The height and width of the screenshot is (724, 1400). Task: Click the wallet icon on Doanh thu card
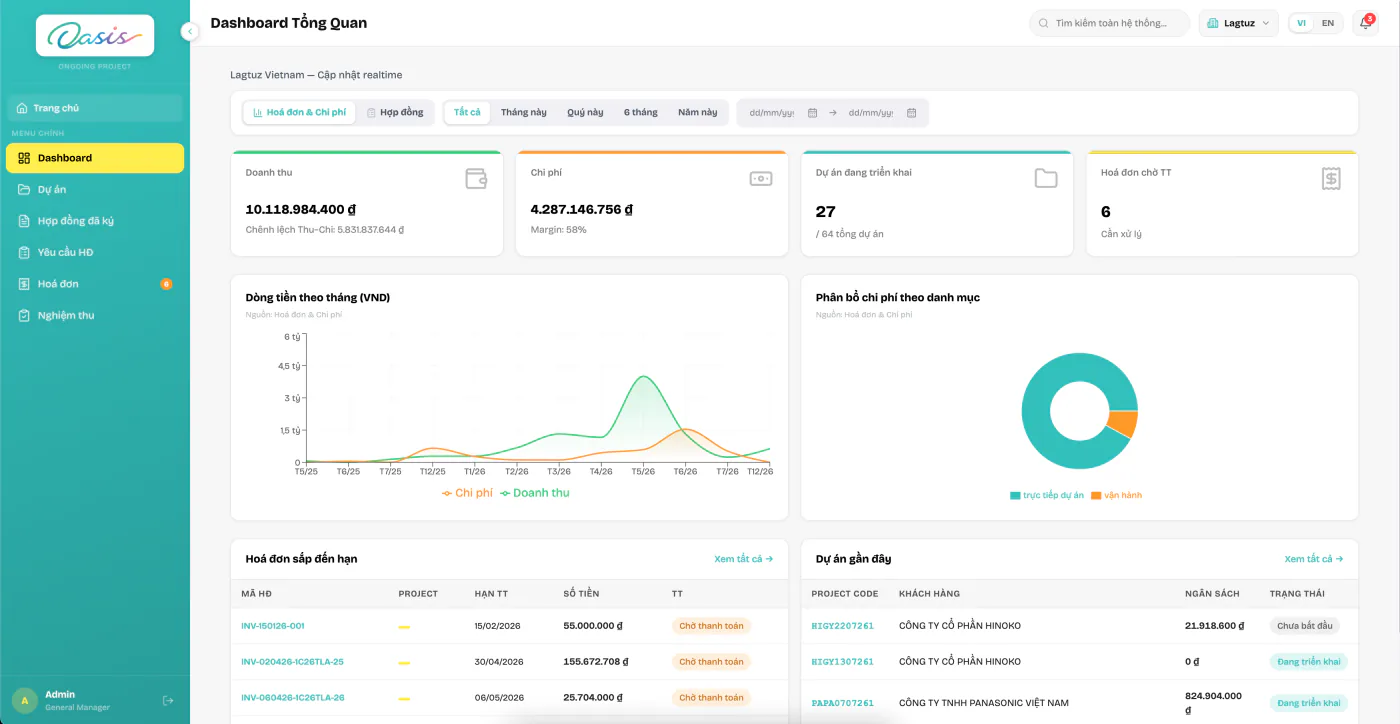tap(476, 179)
